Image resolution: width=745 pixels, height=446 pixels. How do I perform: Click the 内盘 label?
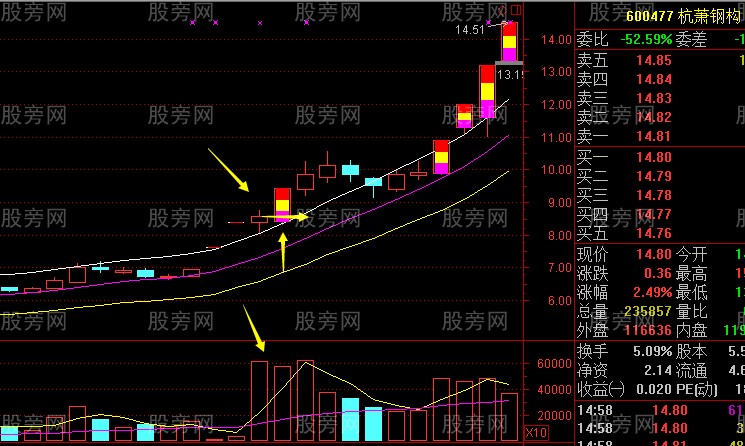(x=691, y=330)
